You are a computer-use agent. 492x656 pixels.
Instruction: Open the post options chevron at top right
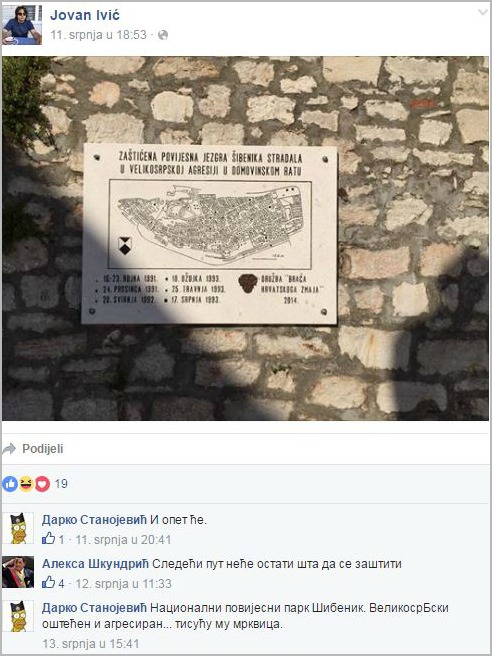pyautogui.click(x=482, y=13)
